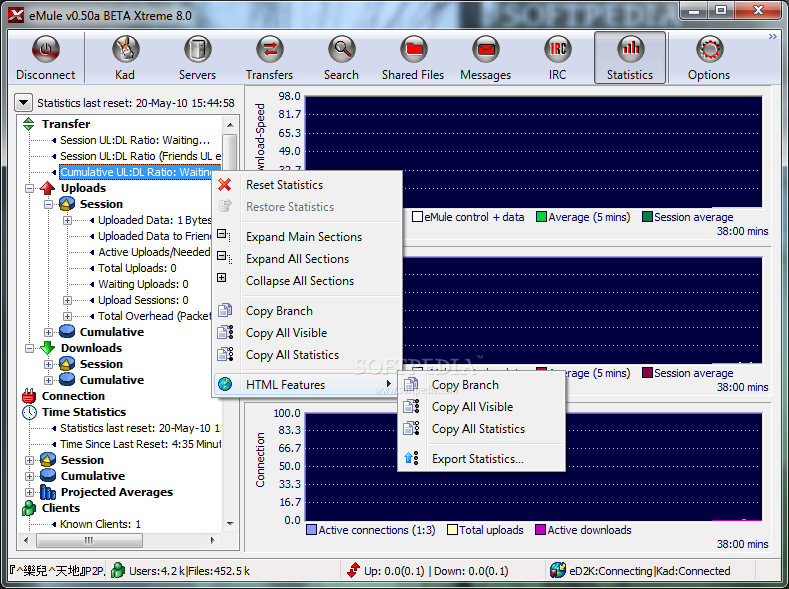Open the Options gear icon
This screenshot has height=589, width=789.
709,49
